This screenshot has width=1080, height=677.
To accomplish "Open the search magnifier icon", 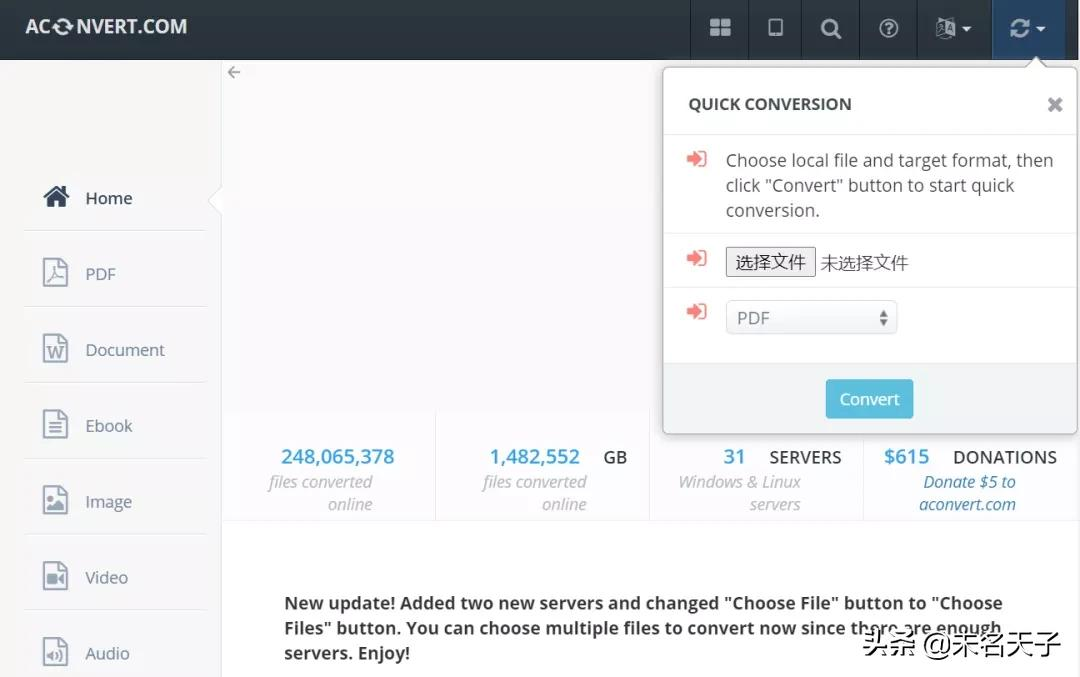I will [831, 28].
